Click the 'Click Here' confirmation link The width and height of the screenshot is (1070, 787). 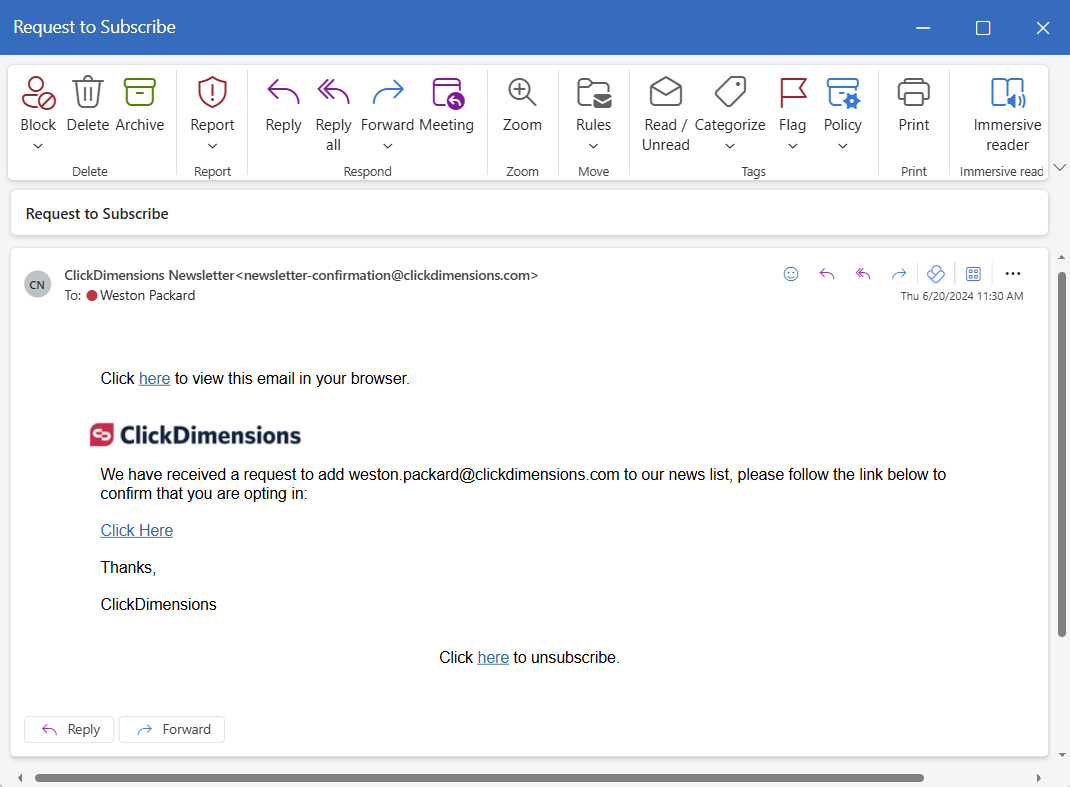136,530
